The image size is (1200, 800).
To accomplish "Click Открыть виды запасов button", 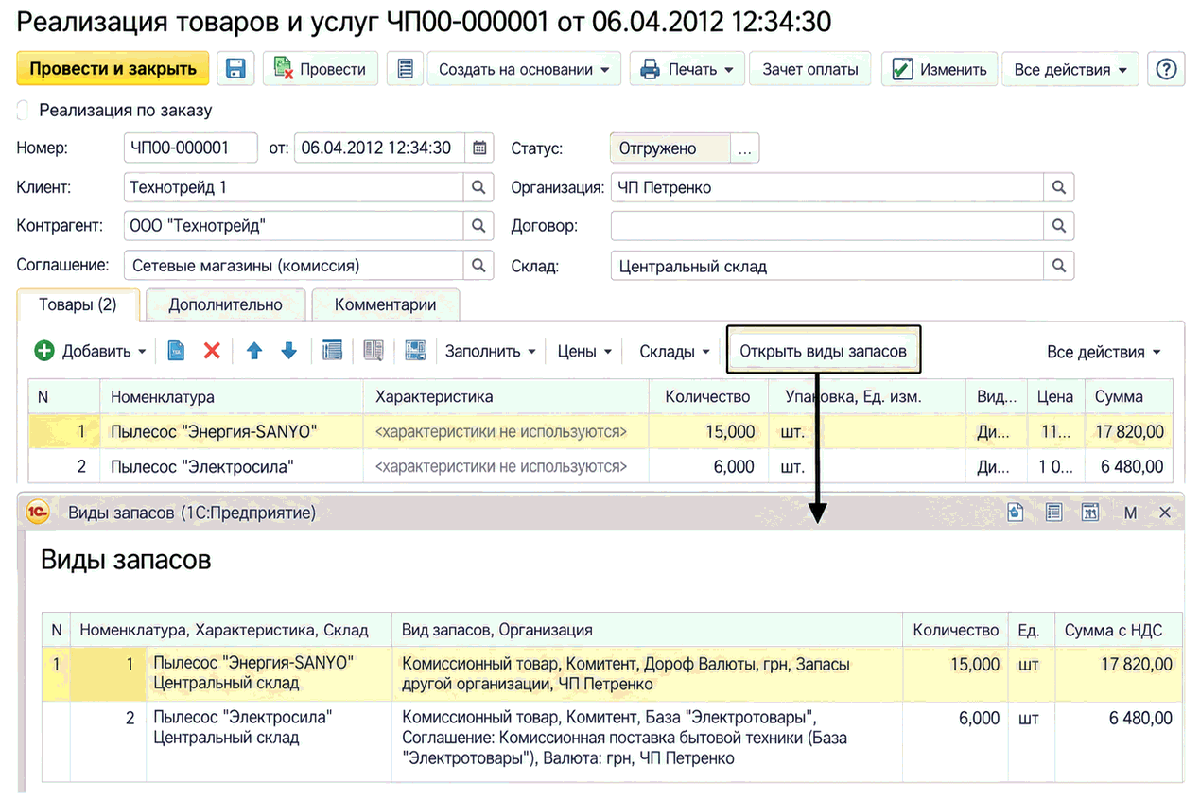I will 822,351.
